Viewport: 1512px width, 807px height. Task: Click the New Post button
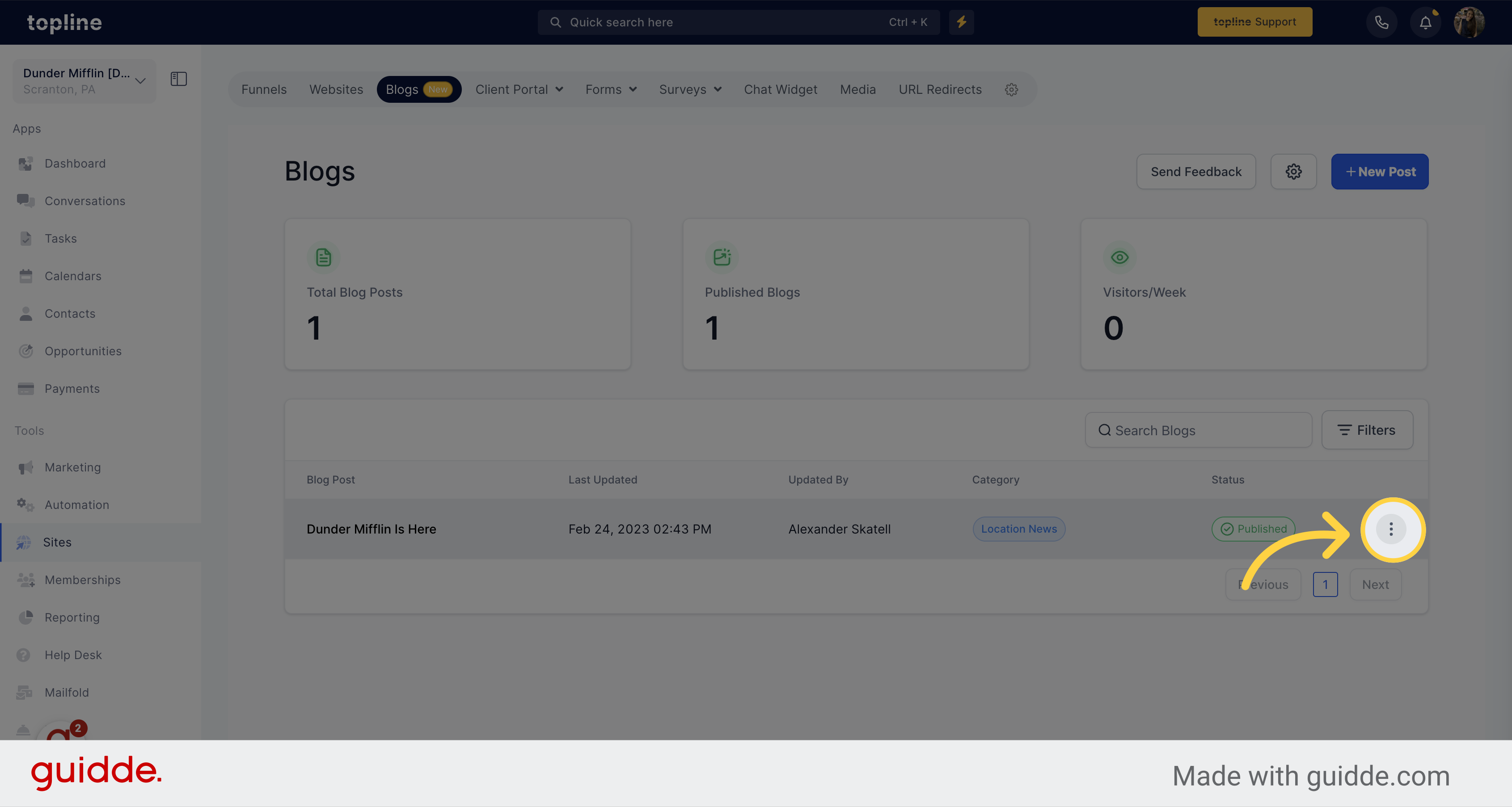[x=1379, y=172]
